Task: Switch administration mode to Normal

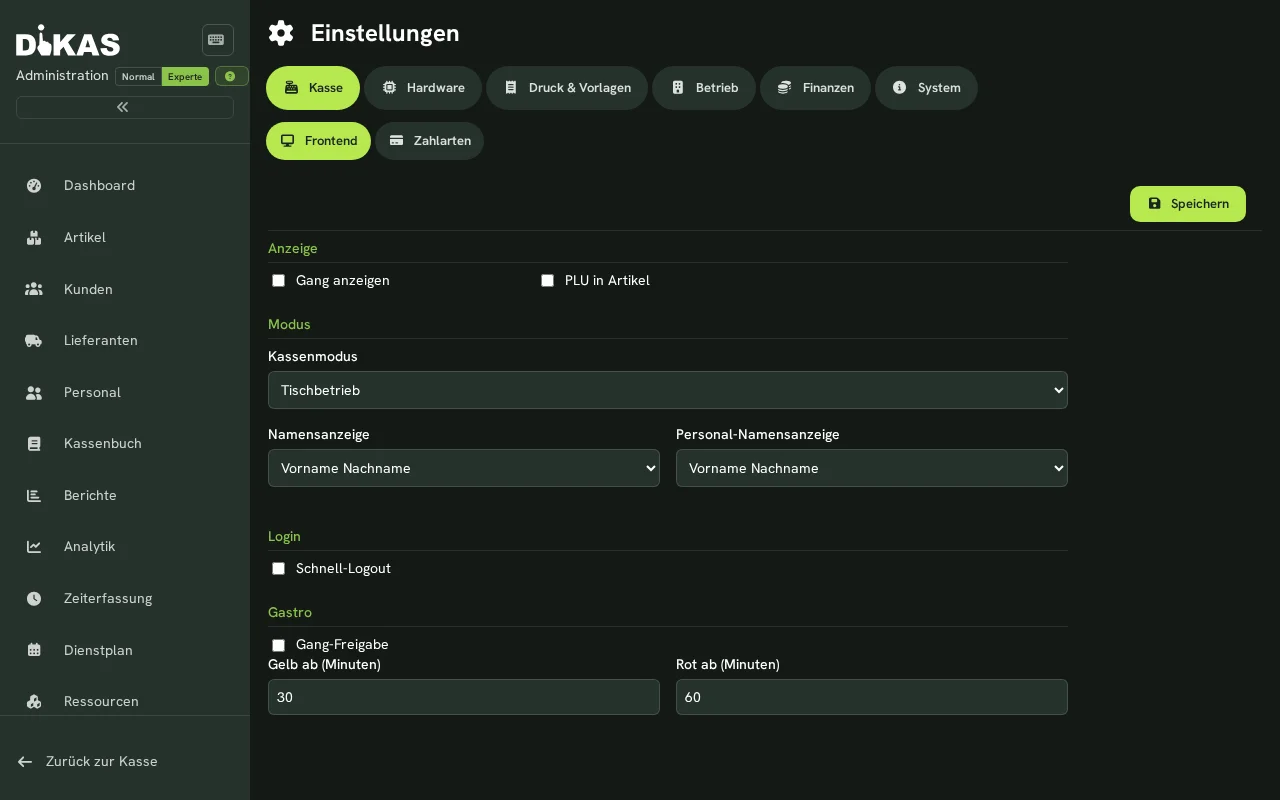Action: pos(138,77)
